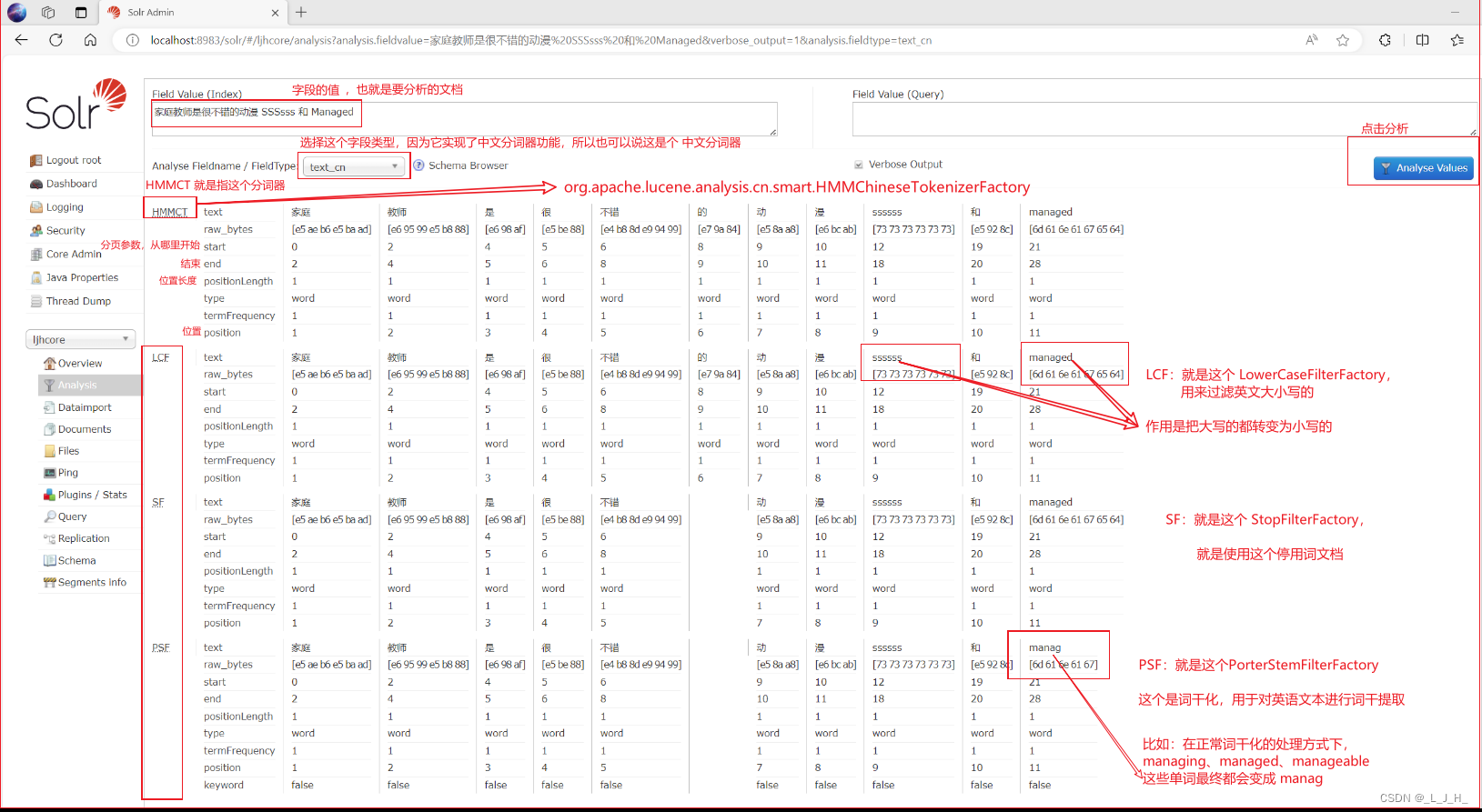Click the browser workspaces icon
The image size is (1482, 812).
click(48, 13)
